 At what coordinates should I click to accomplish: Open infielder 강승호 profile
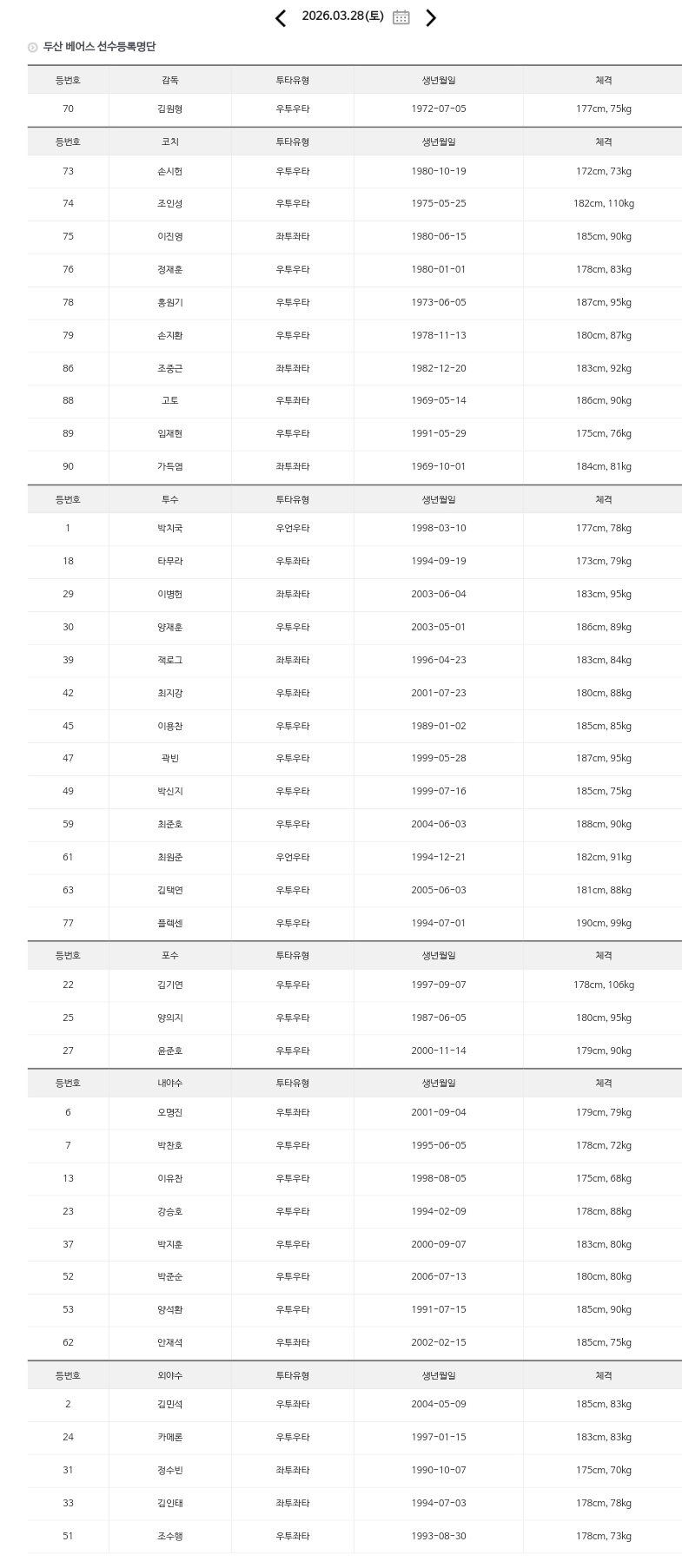(170, 1212)
